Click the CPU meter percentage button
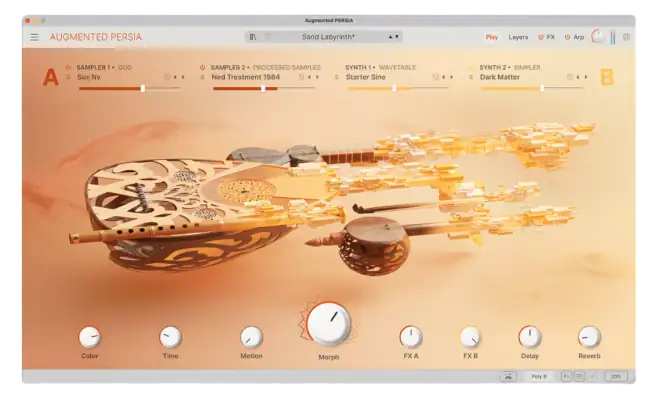 tap(616, 376)
